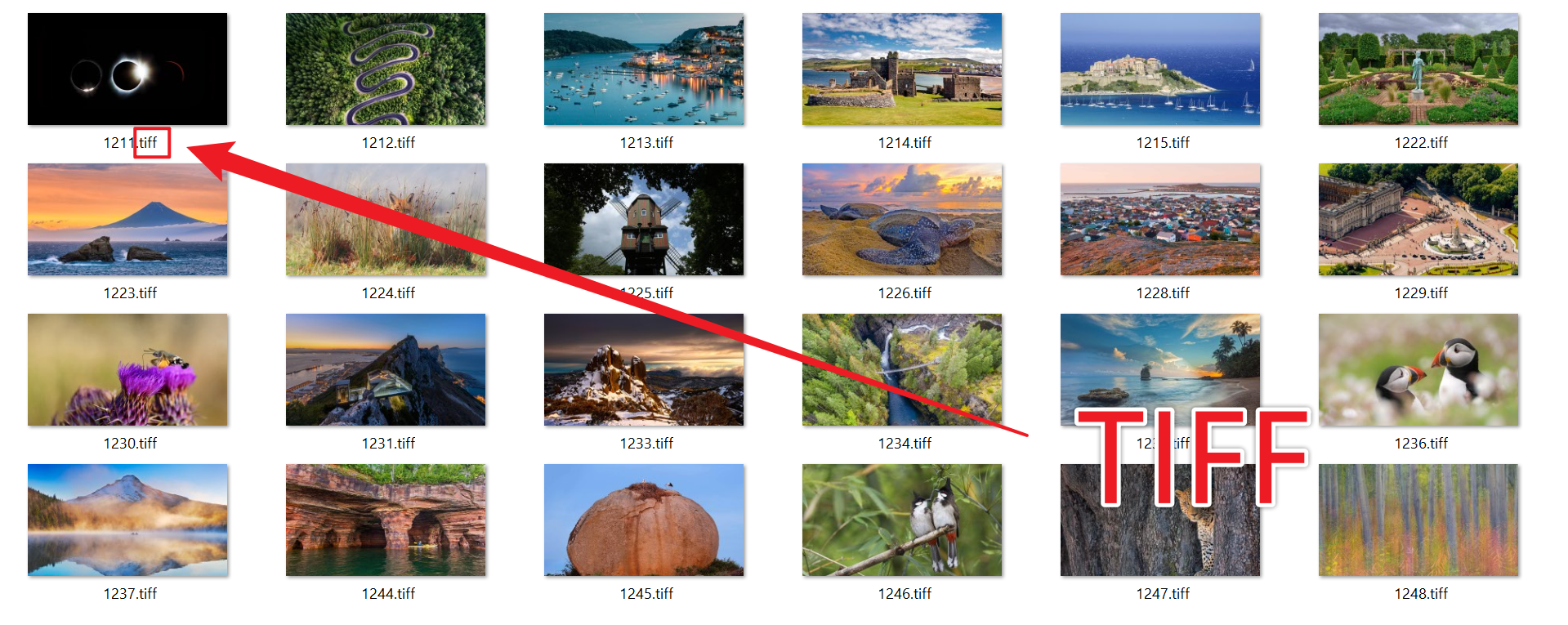This screenshot has width=1568, height=625.
Task: Select the puffins image 1236.tiff
Action: pos(1418,369)
